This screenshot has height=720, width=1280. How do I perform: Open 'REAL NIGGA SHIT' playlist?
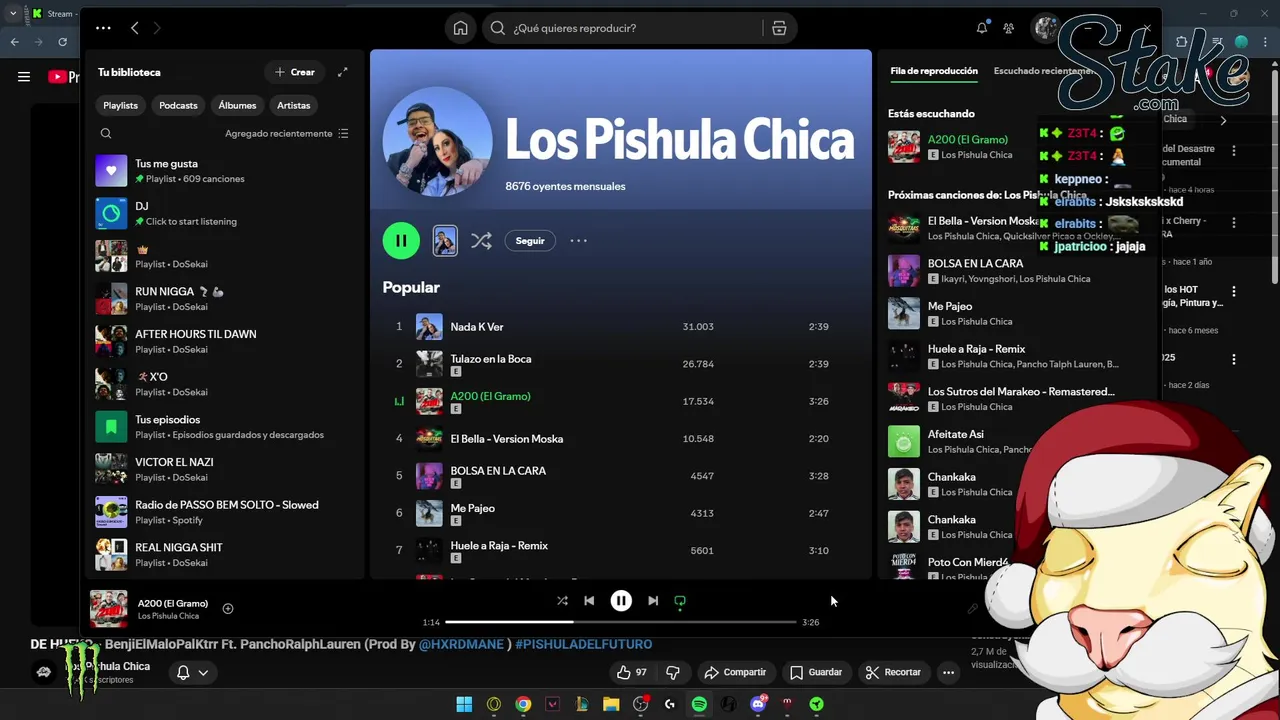click(224, 555)
